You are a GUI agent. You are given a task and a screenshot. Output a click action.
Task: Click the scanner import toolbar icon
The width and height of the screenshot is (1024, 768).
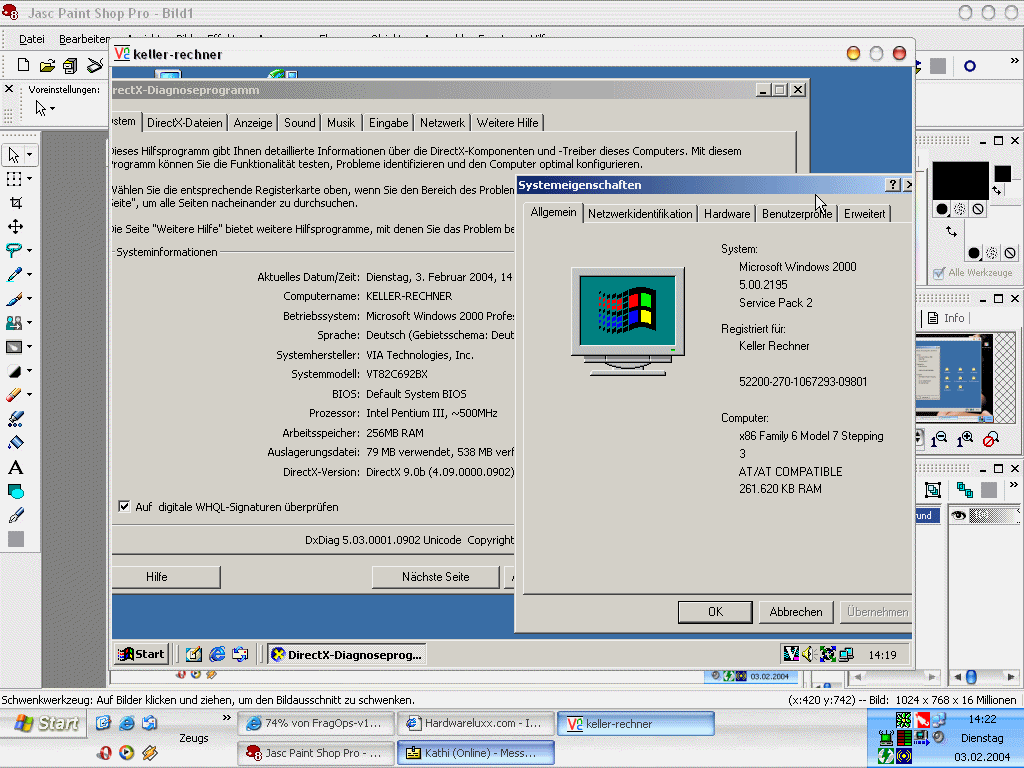click(x=95, y=65)
